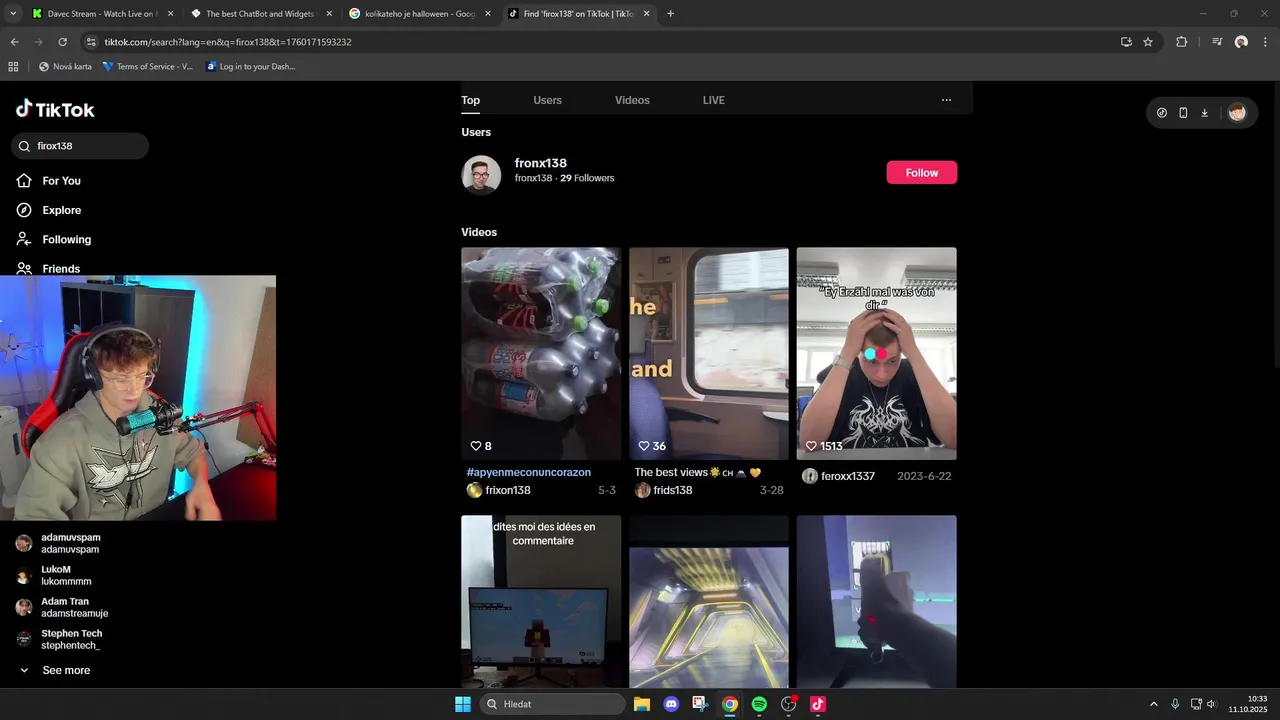Open the apps grid icon in bookmarks bar
This screenshot has height=720, width=1280.
point(13,67)
